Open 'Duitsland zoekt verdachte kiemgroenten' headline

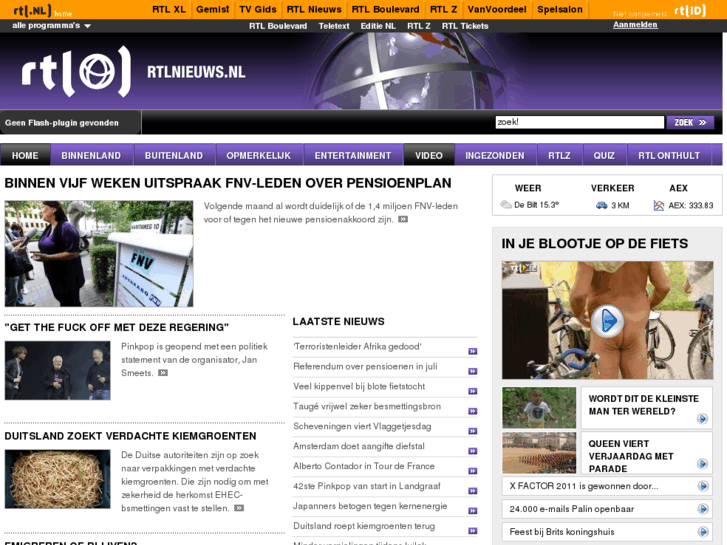click(x=130, y=436)
